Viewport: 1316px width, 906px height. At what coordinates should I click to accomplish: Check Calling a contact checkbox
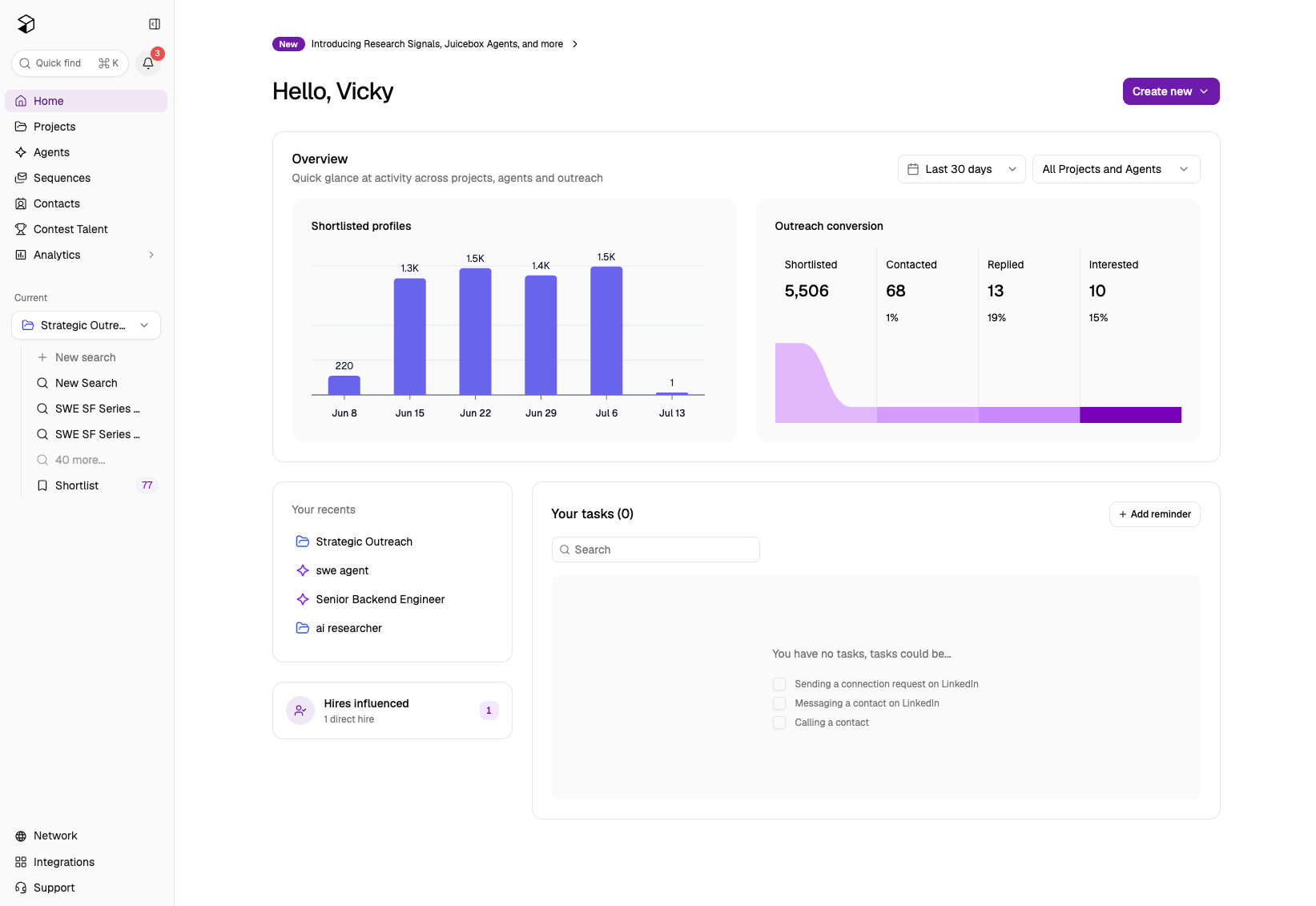coord(779,723)
